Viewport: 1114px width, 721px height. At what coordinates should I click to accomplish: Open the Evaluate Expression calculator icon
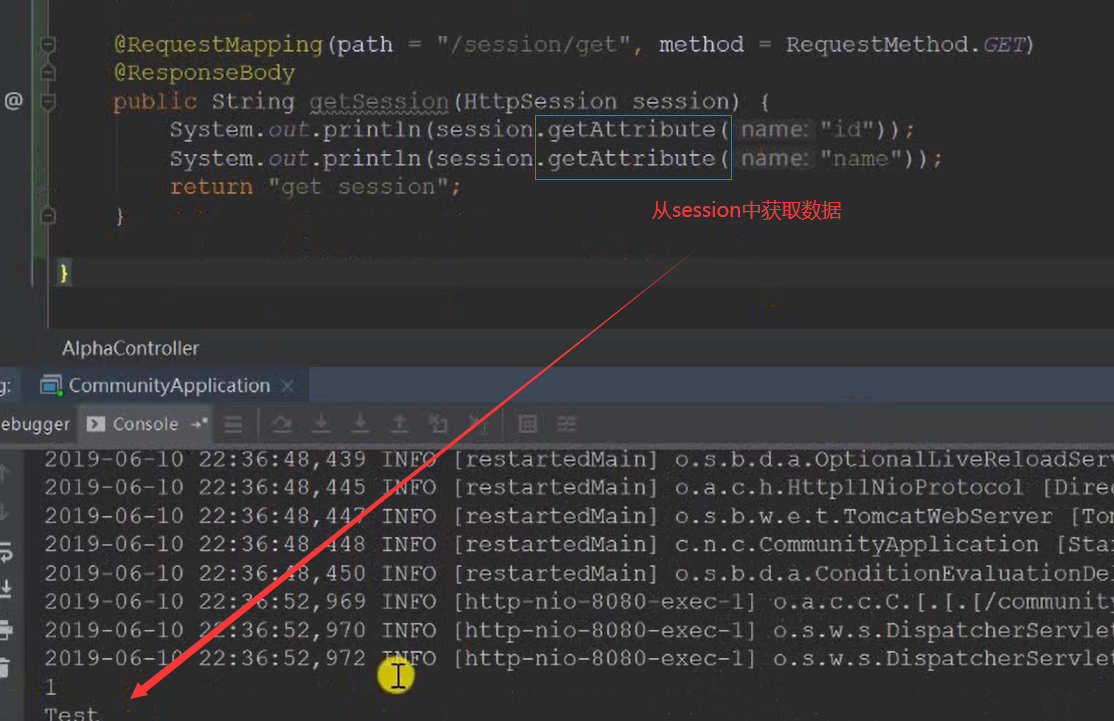(x=528, y=424)
